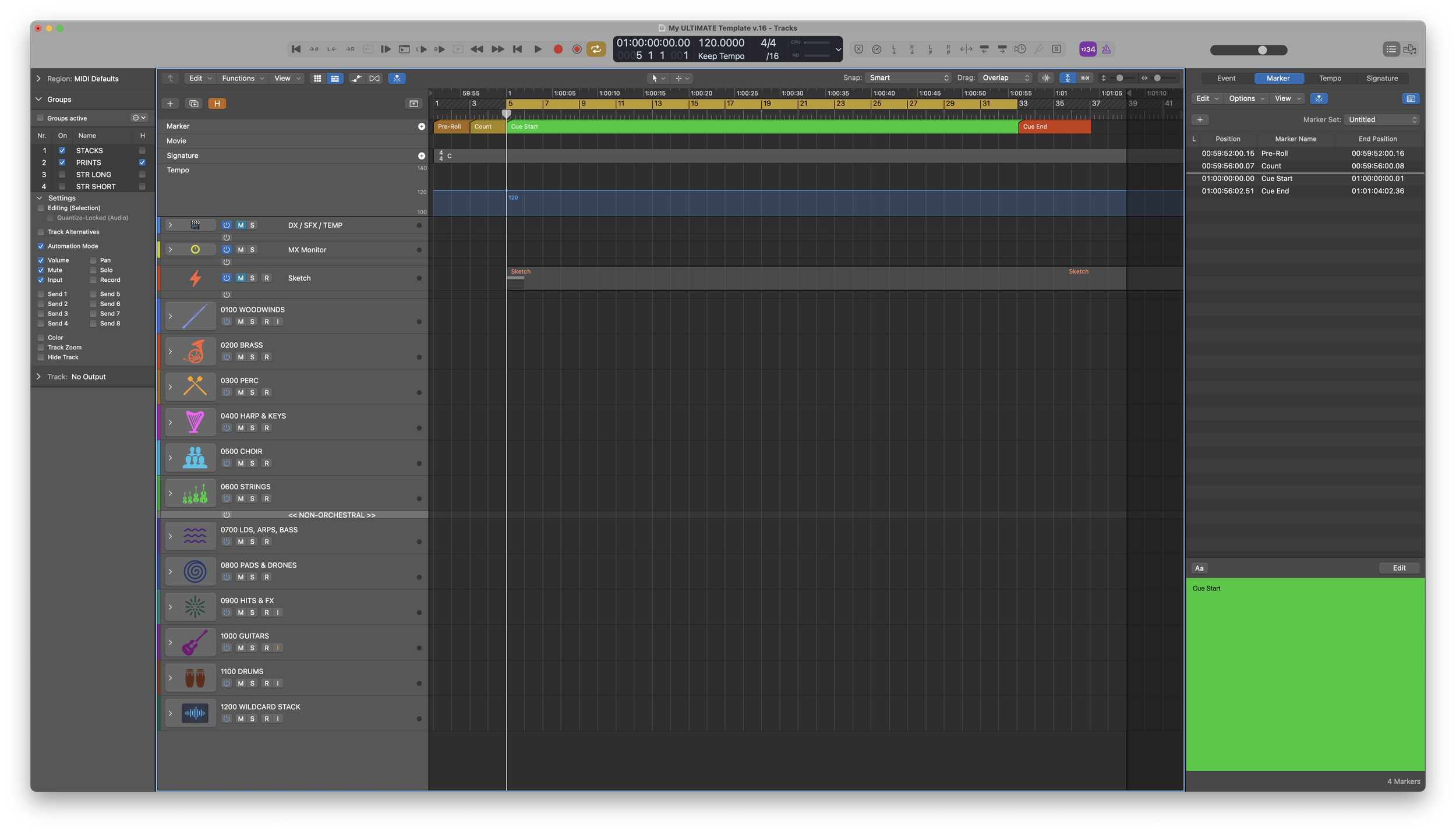Viewport: 1456px width, 832px height.
Task: Click the French horn icon on 0200 BRASS
Action: click(195, 352)
